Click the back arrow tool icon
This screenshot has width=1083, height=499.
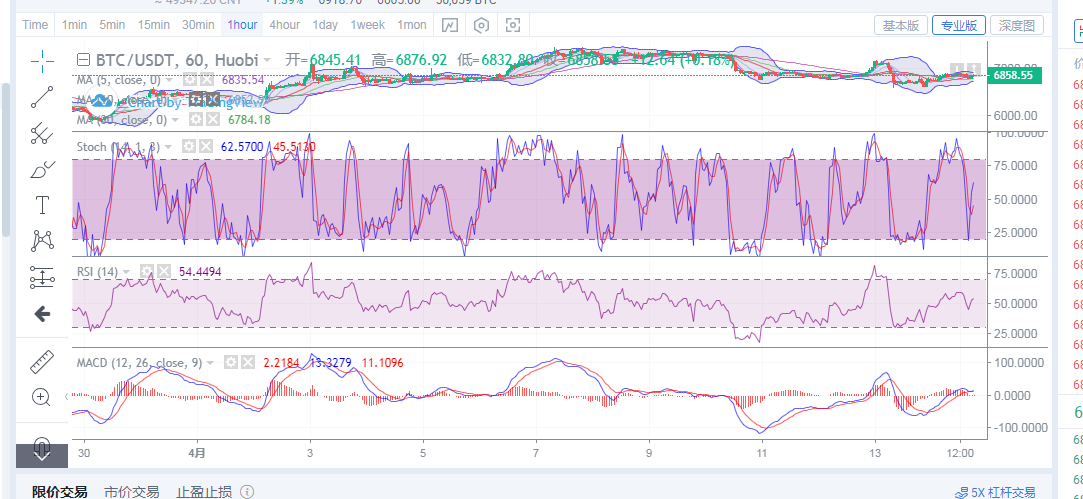pos(42,314)
